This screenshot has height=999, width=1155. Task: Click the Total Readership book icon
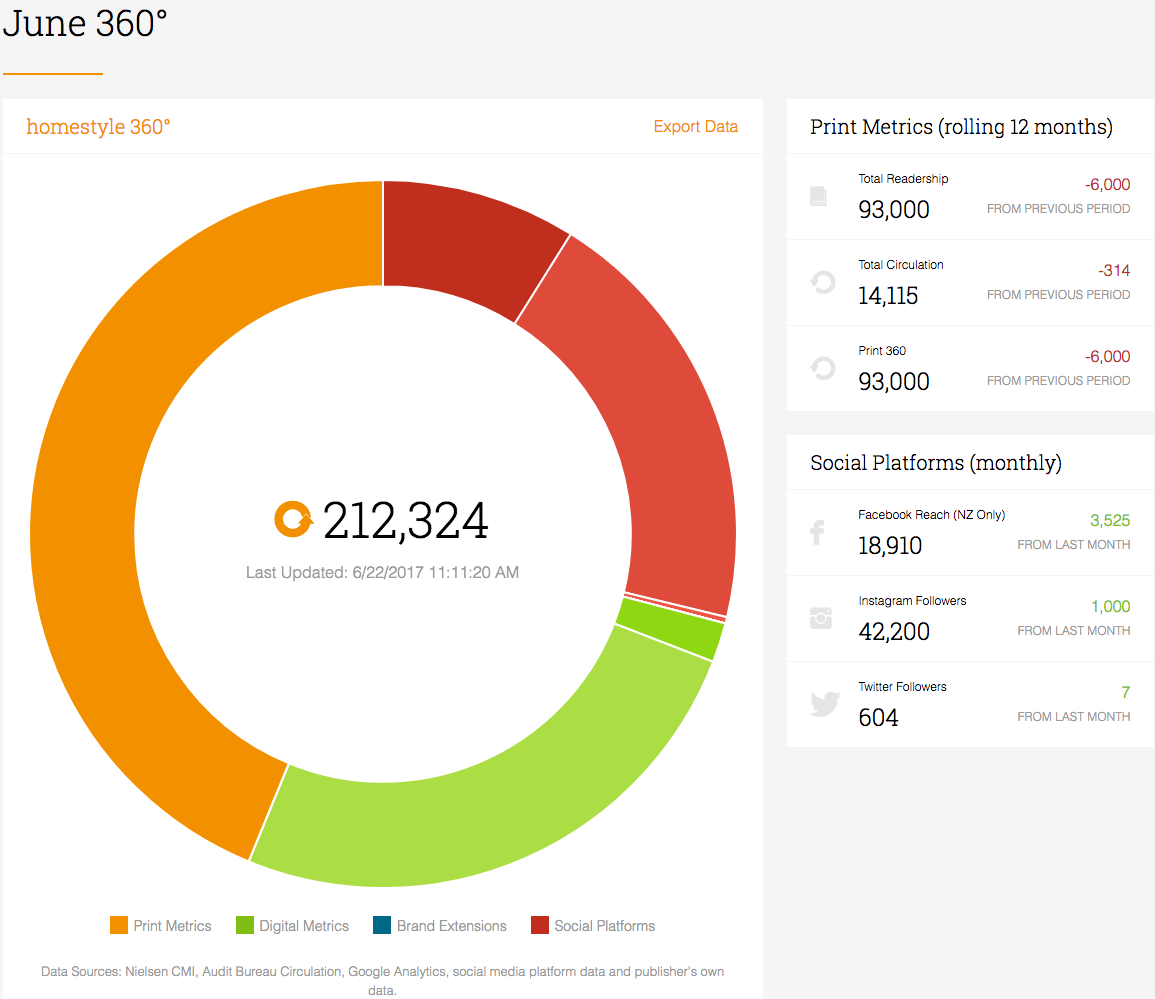pos(818,196)
